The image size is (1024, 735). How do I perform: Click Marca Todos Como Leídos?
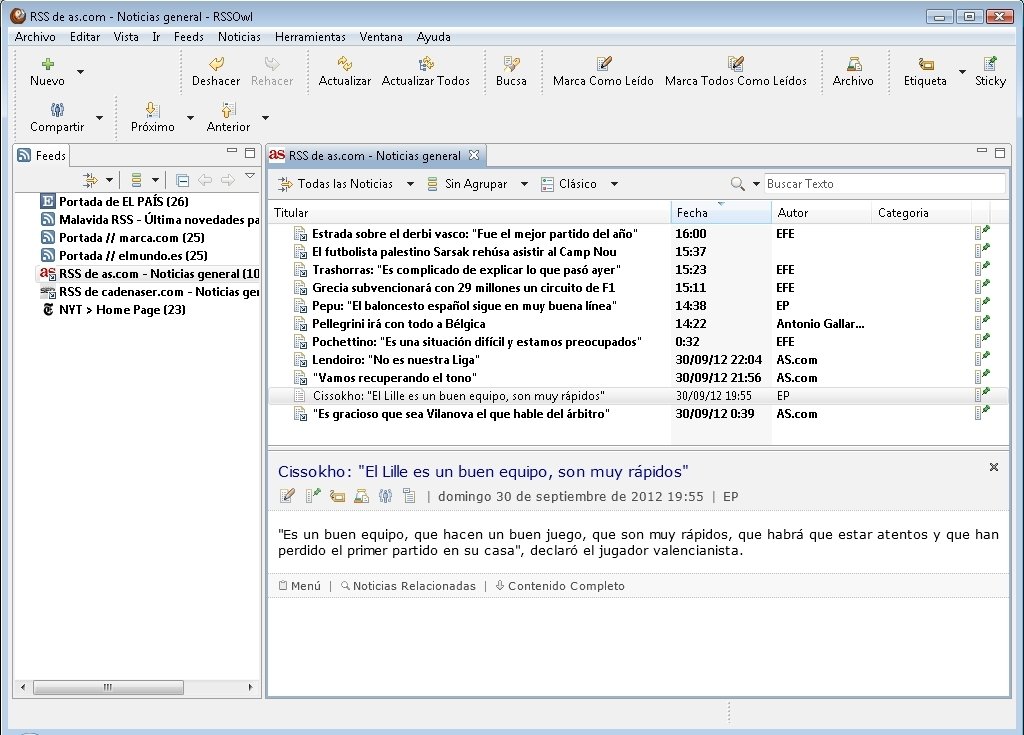tap(735, 72)
